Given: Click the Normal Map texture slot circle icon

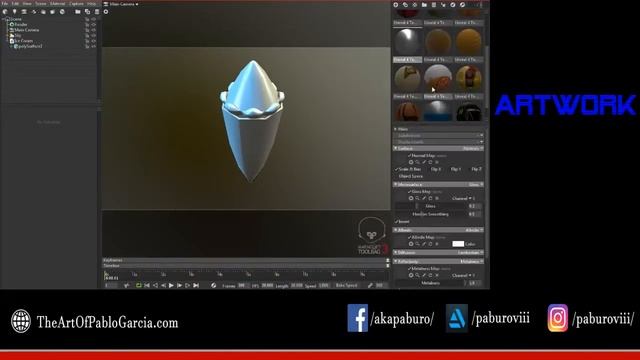Looking at the screenshot, I should [x=411, y=162].
